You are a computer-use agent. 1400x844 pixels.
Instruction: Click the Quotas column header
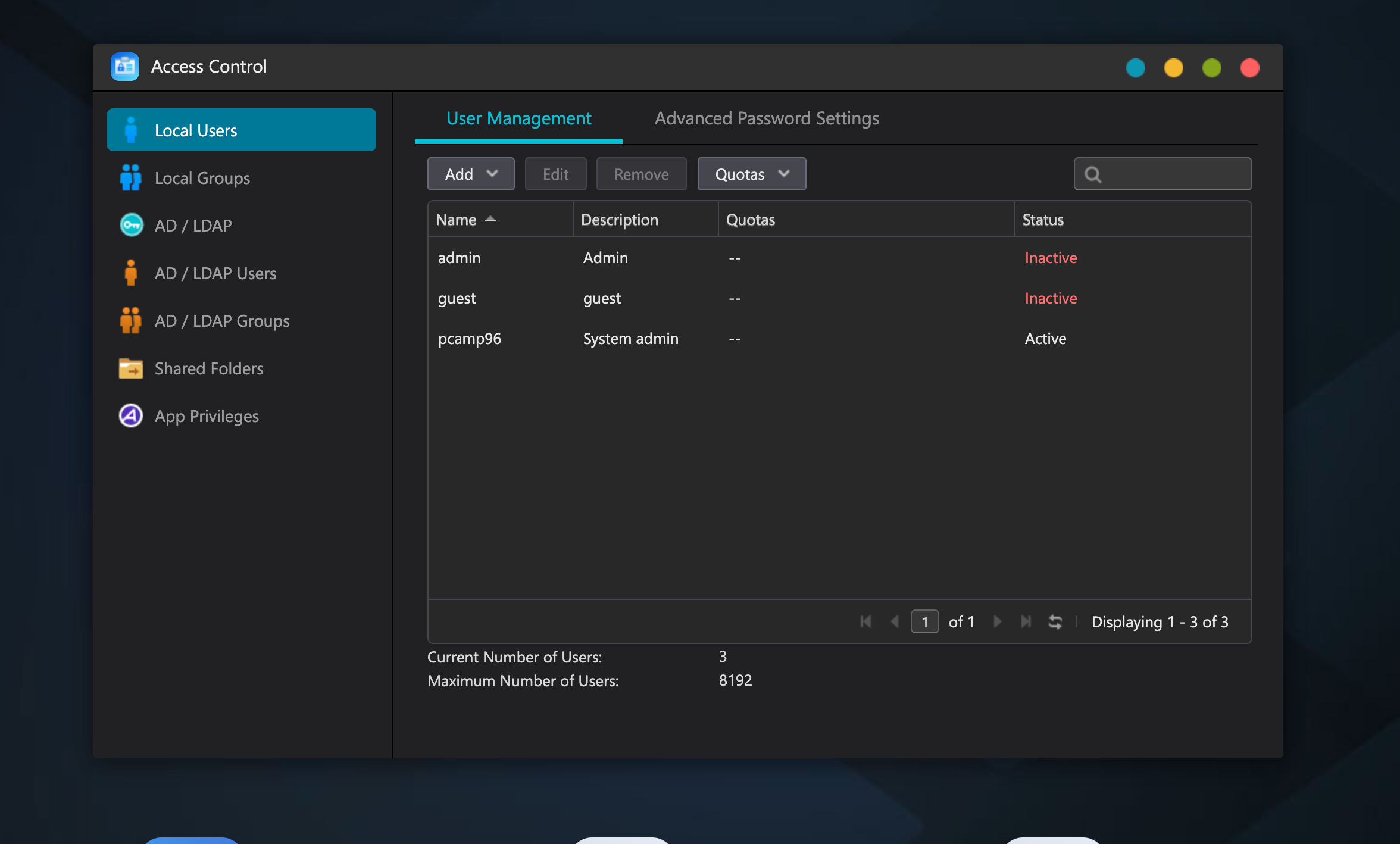pyautogui.click(x=866, y=220)
